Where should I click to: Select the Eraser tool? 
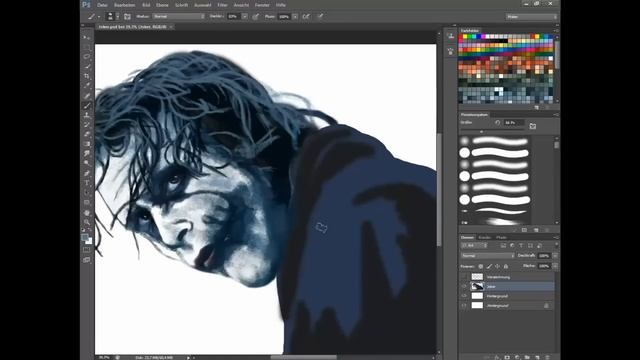tap(87, 134)
